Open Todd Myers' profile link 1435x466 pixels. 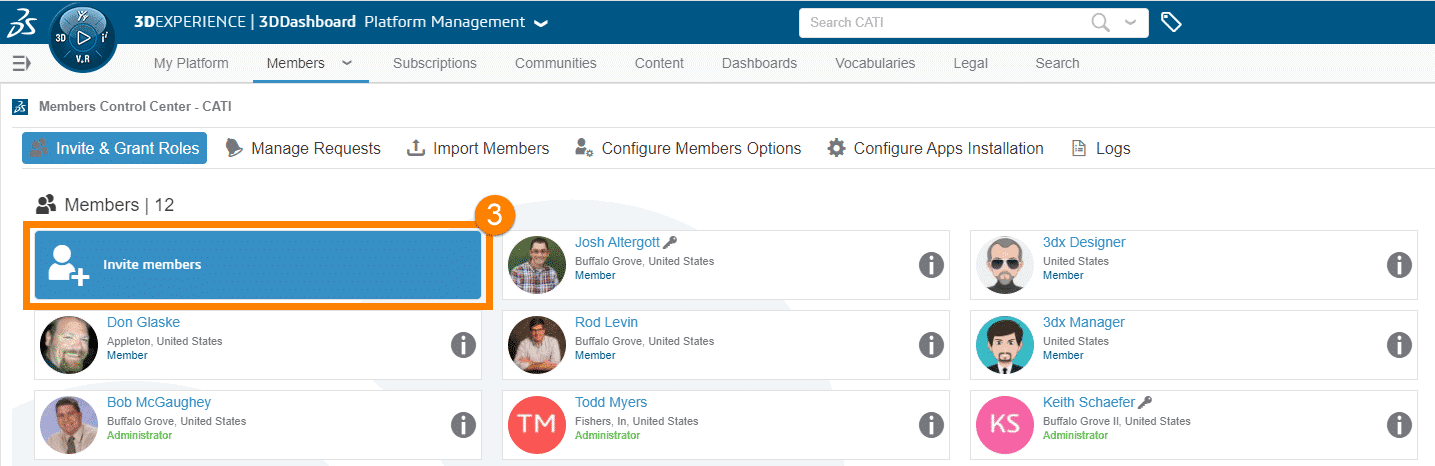coord(611,402)
